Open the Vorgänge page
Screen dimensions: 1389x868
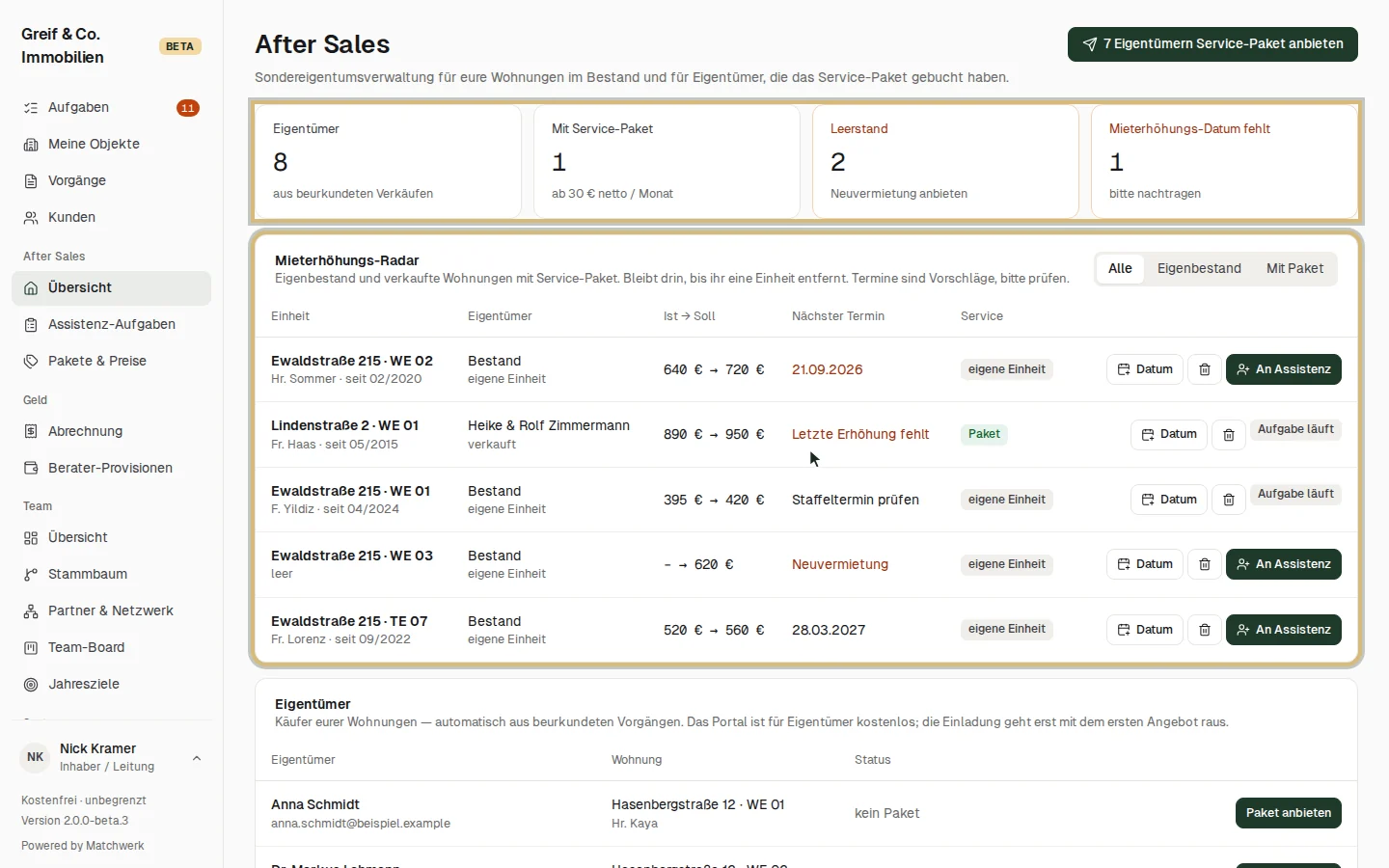[111, 180]
